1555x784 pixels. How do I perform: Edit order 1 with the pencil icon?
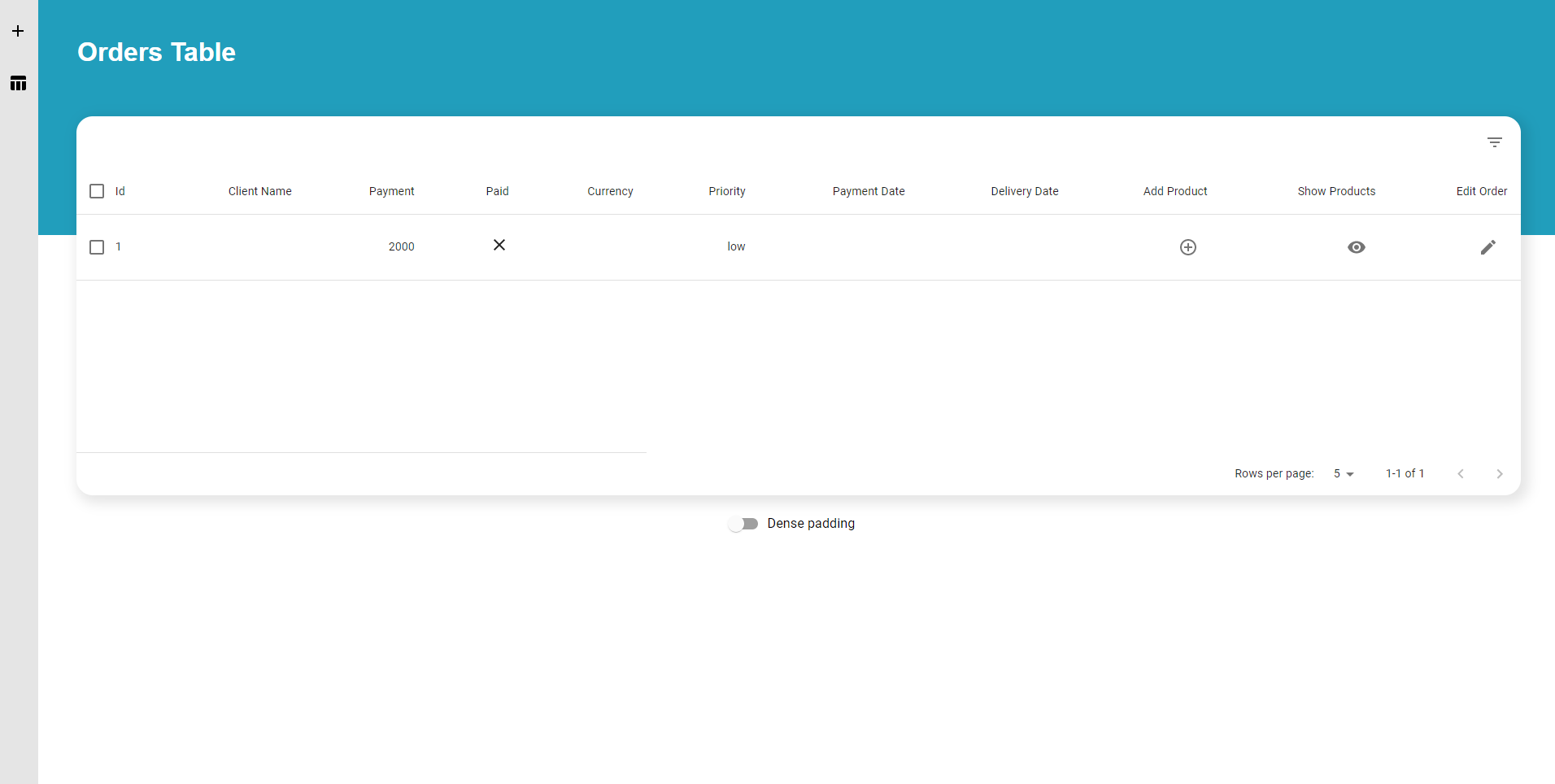coord(1487,247)
